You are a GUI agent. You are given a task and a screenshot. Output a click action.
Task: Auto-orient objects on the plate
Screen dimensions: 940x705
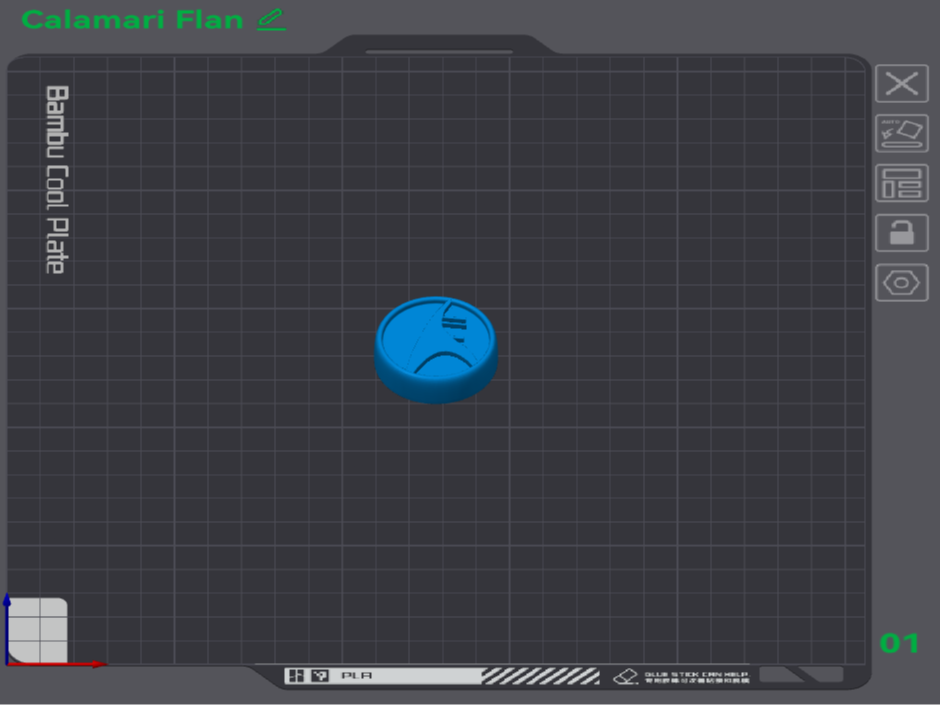(902, 133)
